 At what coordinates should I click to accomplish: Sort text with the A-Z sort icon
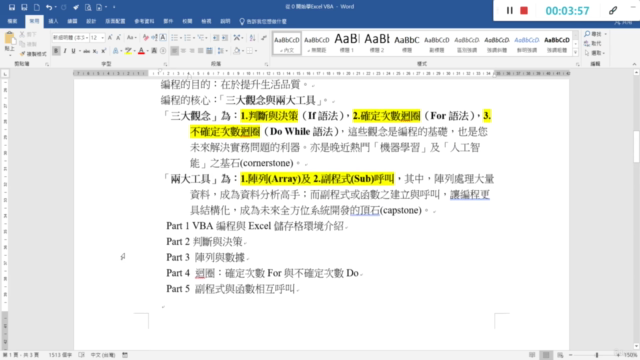(252, 38)
